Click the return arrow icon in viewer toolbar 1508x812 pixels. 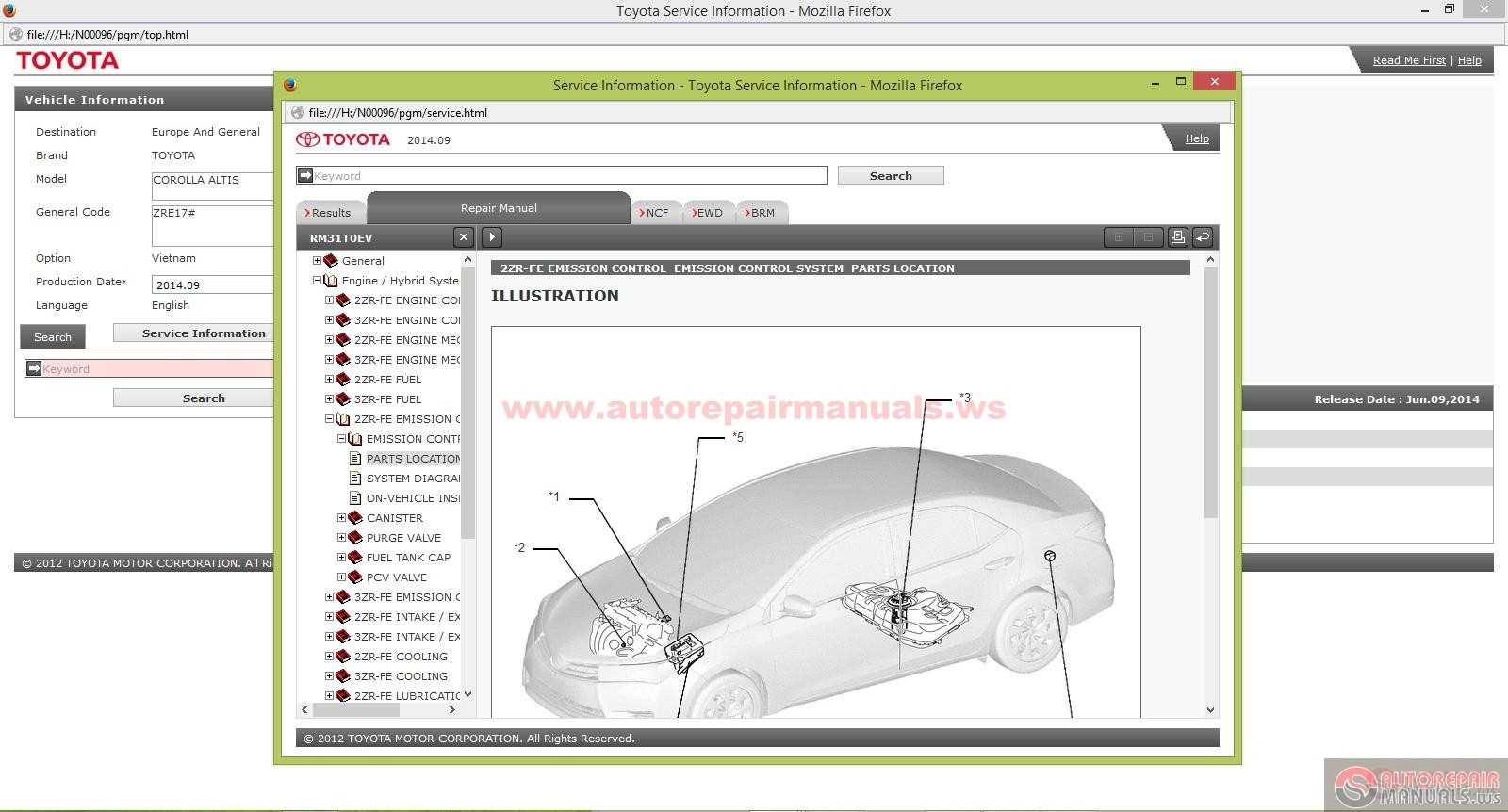point(1203,237)
